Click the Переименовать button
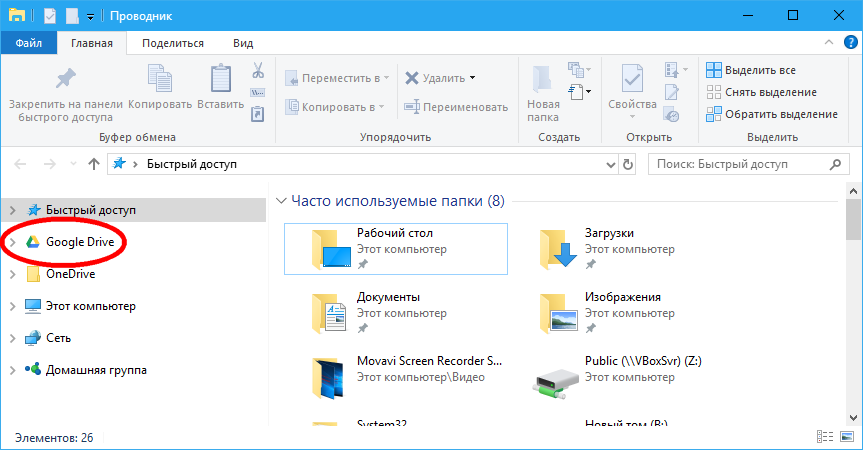Image resolution: width=863 pixels, height=450 pixels. 456,107
